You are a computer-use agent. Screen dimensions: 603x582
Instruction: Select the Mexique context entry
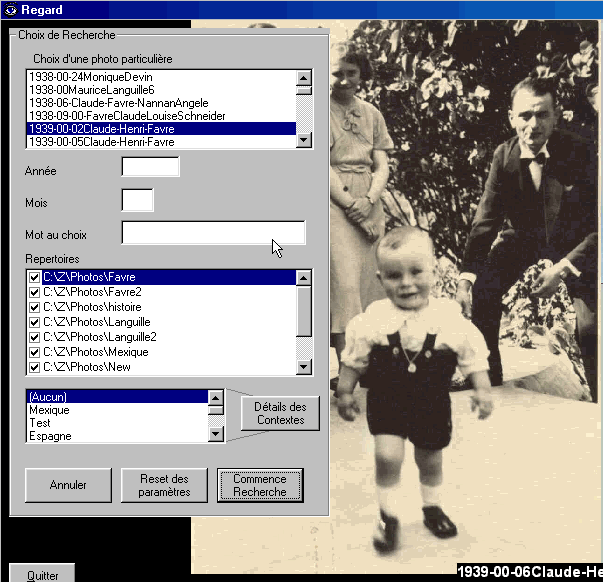pyautogui.click(x=49, y=410)
